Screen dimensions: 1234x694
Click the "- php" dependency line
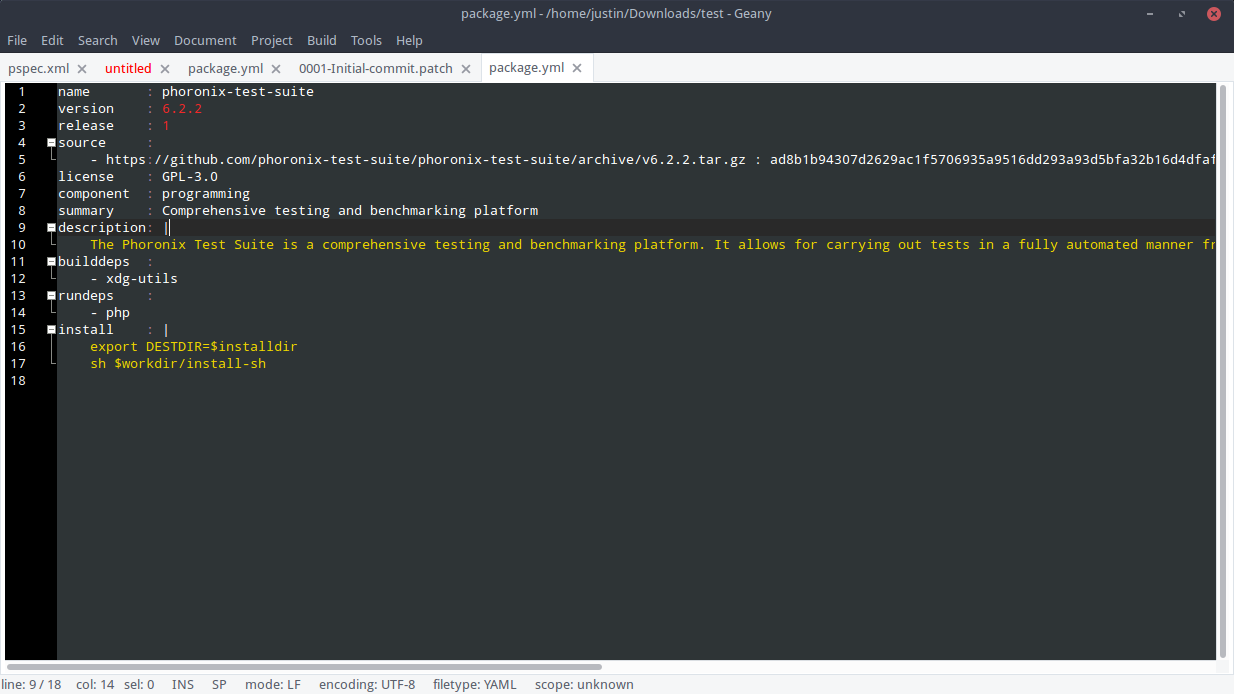(x=110, y=313)
